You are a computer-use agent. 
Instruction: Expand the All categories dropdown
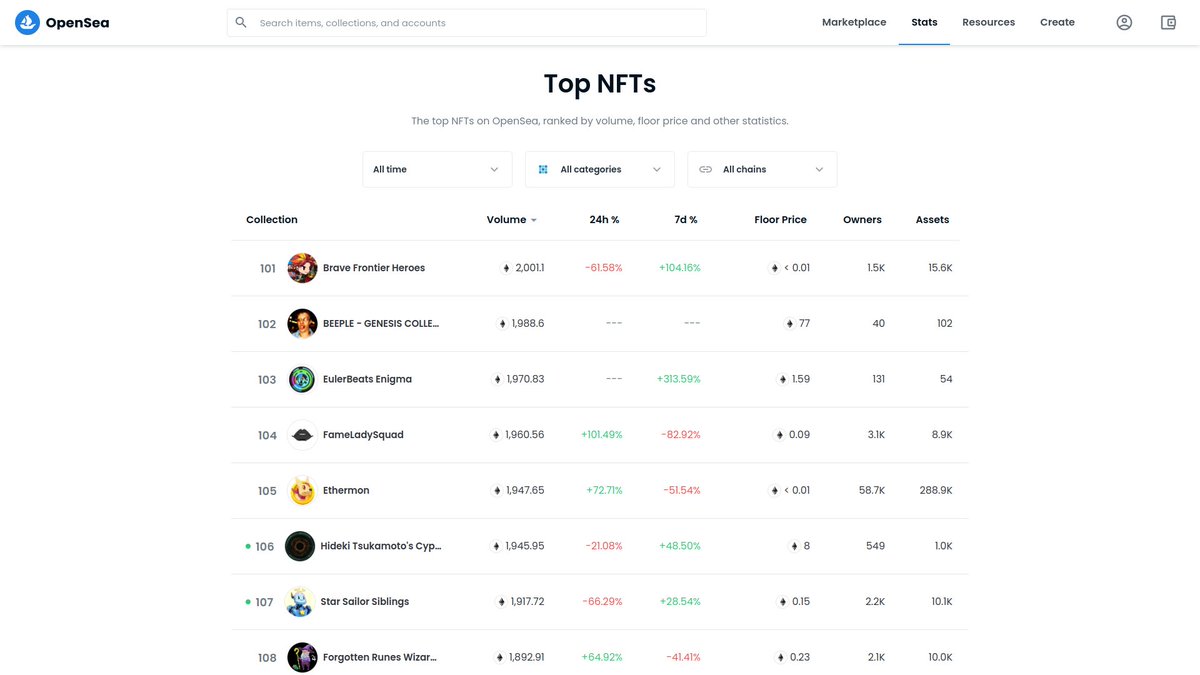point(600,169)
